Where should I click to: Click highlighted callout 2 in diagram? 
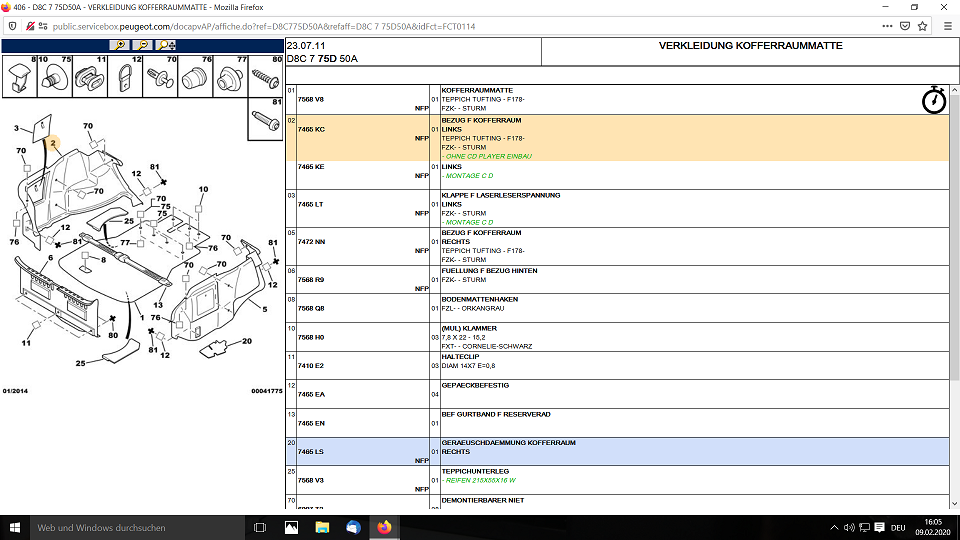click(52, 144)
